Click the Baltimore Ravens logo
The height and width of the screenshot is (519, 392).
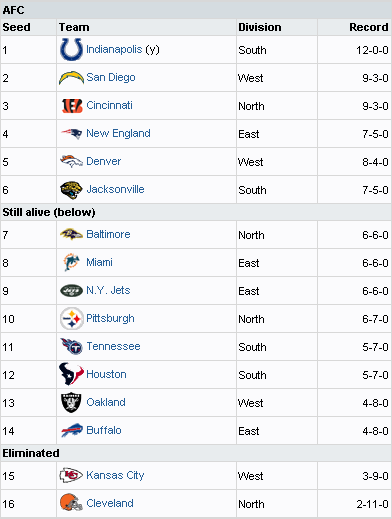[71, 234]
